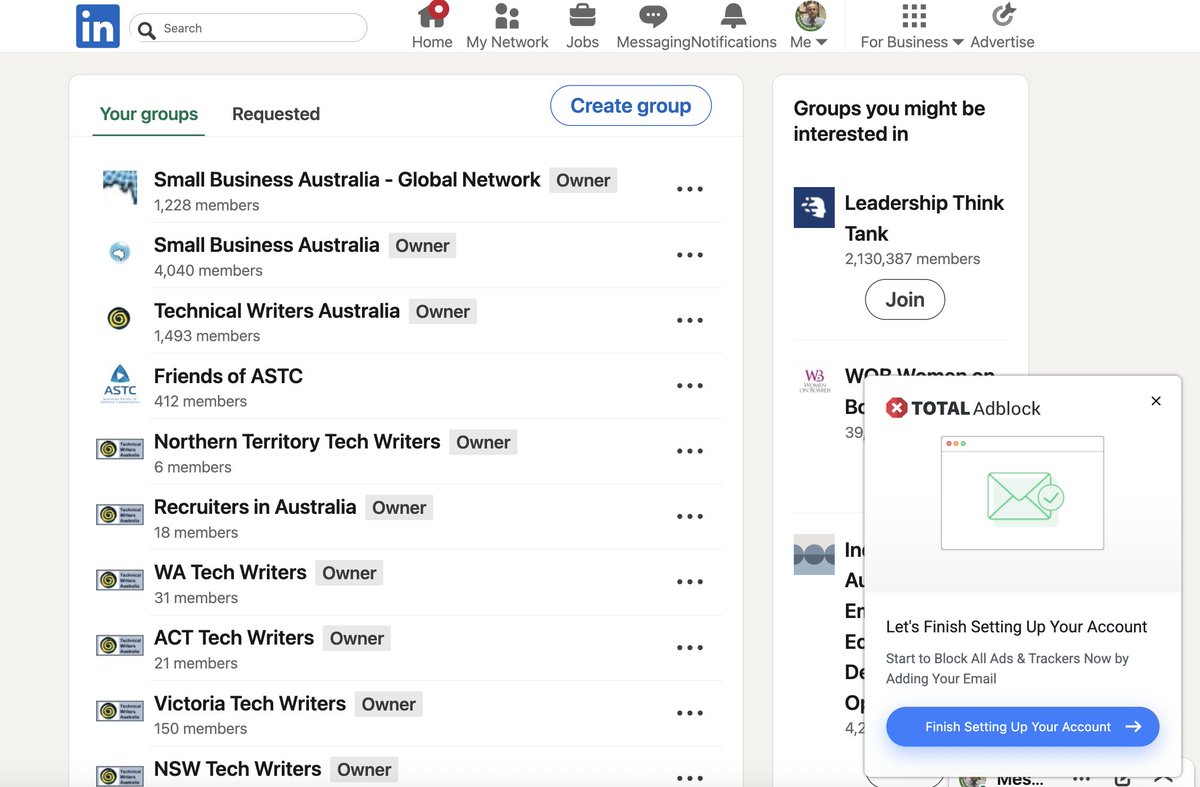Open Messaging from top navigation

[x=653, y=26]
